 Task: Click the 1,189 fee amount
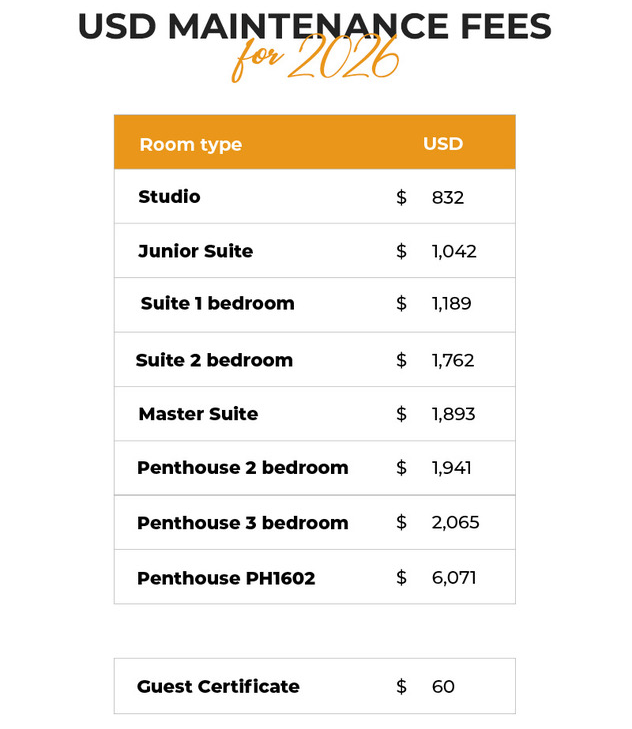pyautogui.click(x=451, y=304)
